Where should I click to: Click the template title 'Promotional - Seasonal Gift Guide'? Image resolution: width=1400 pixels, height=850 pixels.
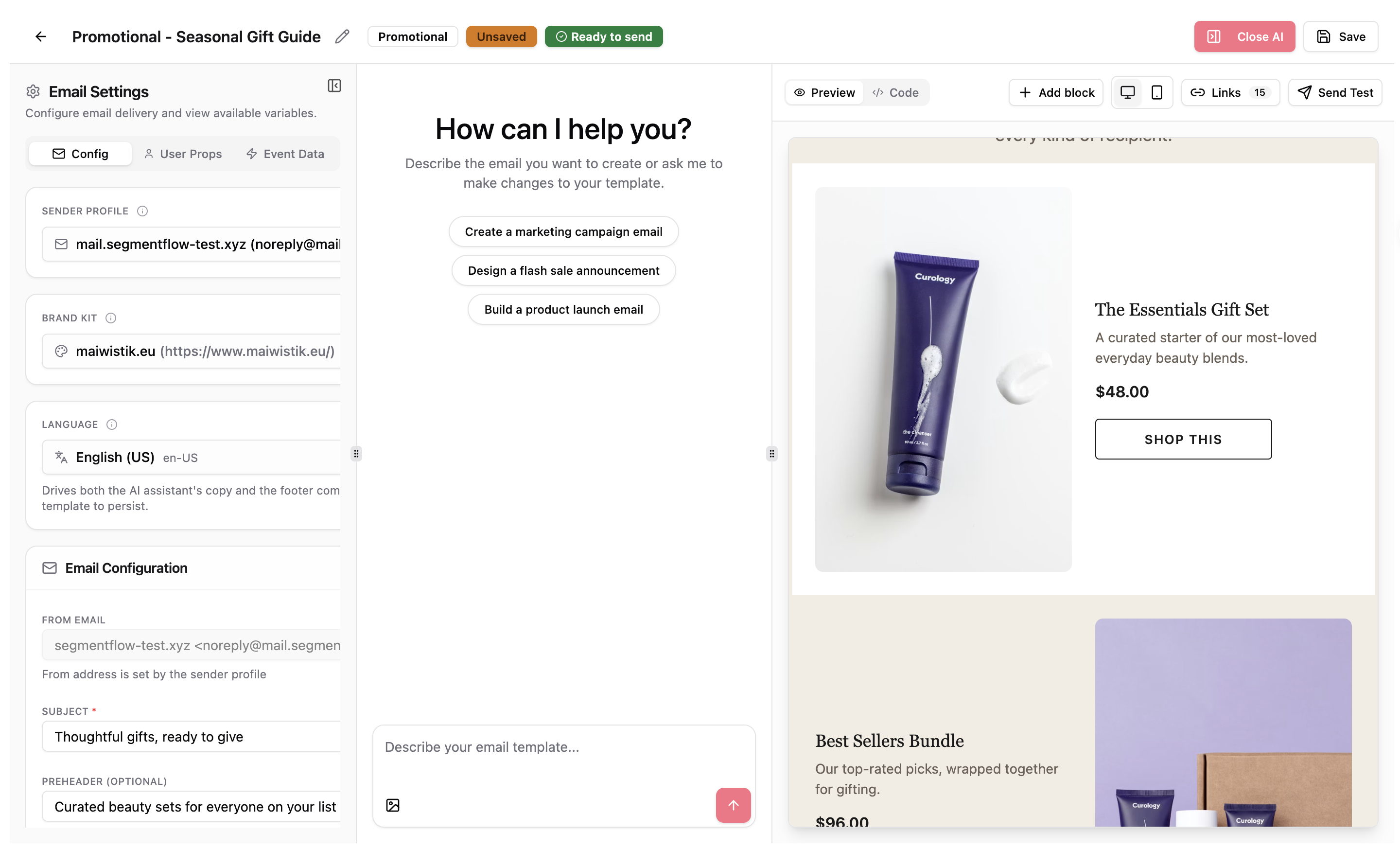point(196,37)
